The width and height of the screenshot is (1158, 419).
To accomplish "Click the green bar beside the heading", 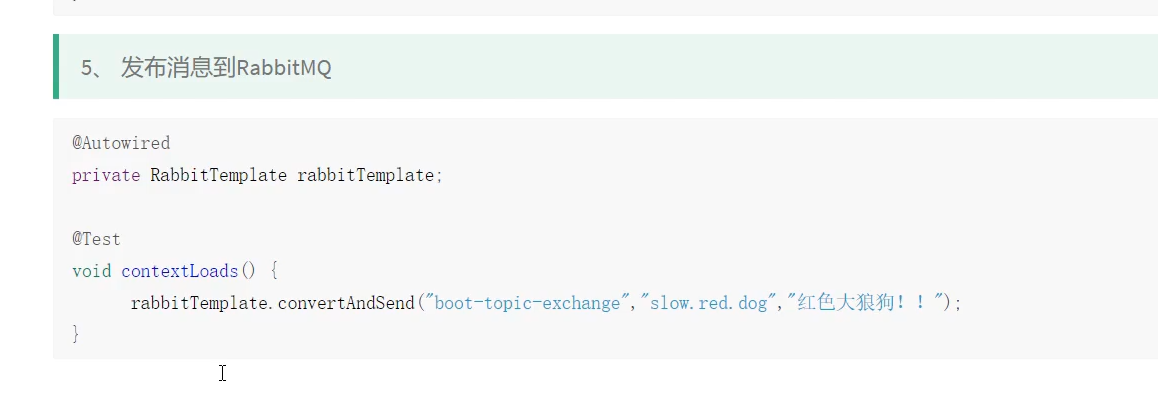I will tap(56, 67).
